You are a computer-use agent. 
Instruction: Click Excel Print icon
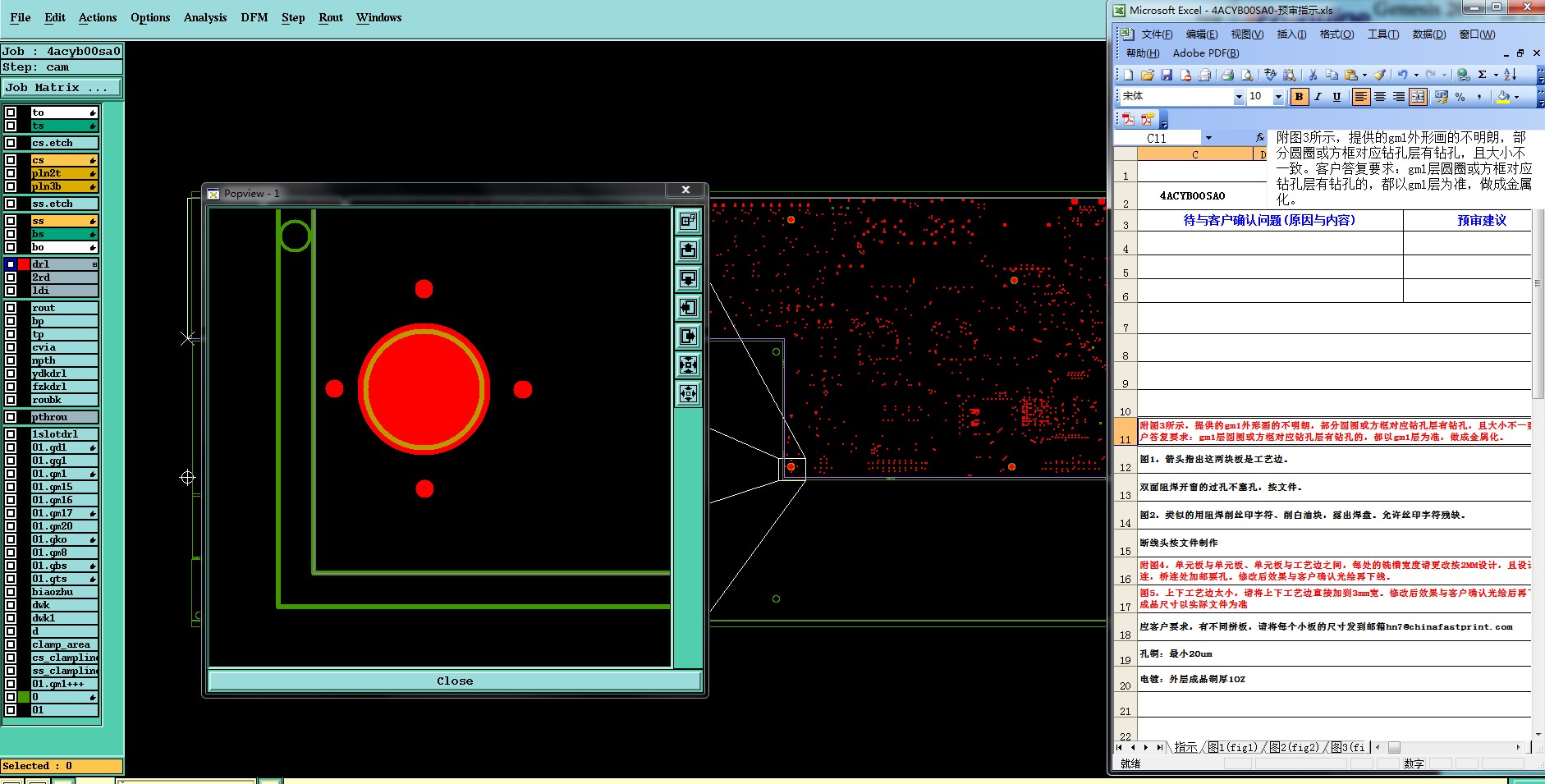(x=1227, y=75)
